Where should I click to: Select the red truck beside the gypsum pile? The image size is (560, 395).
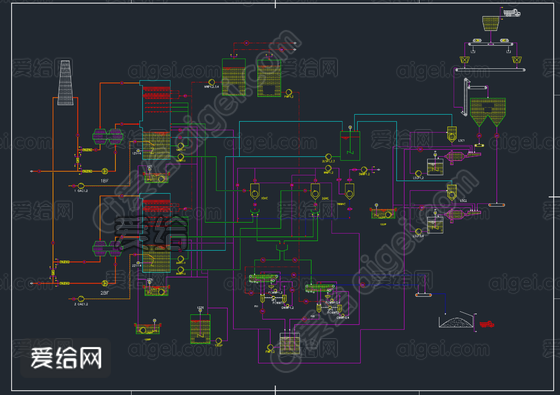(x=487, y=324)
